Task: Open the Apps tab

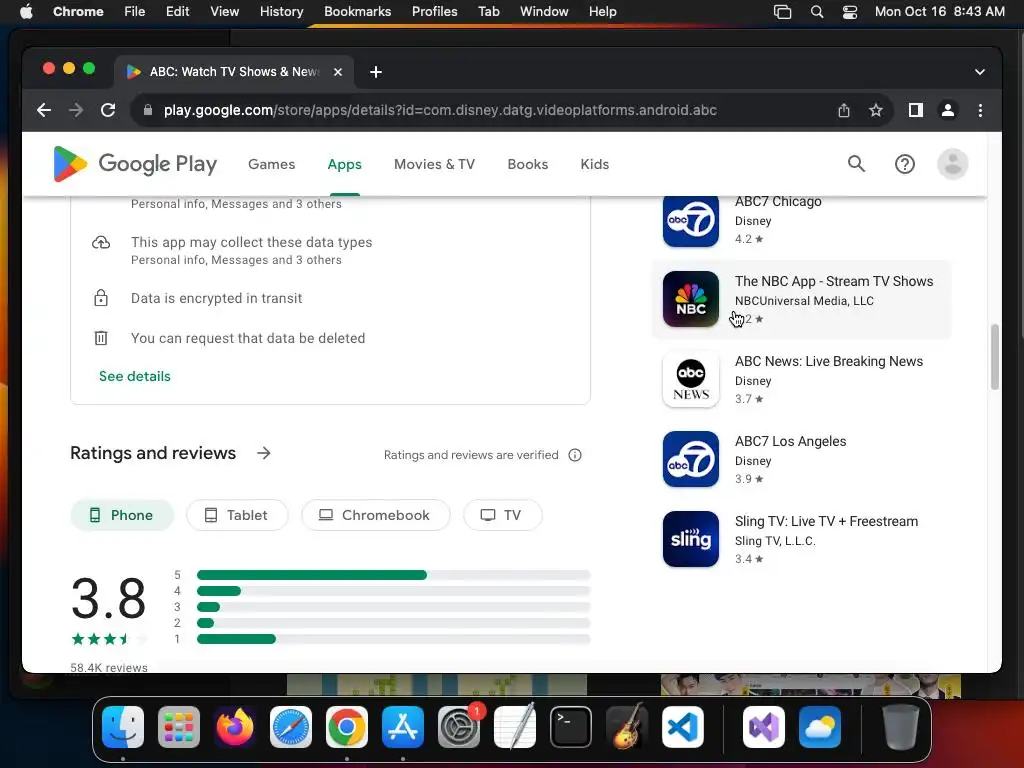Action: point(345,165)
